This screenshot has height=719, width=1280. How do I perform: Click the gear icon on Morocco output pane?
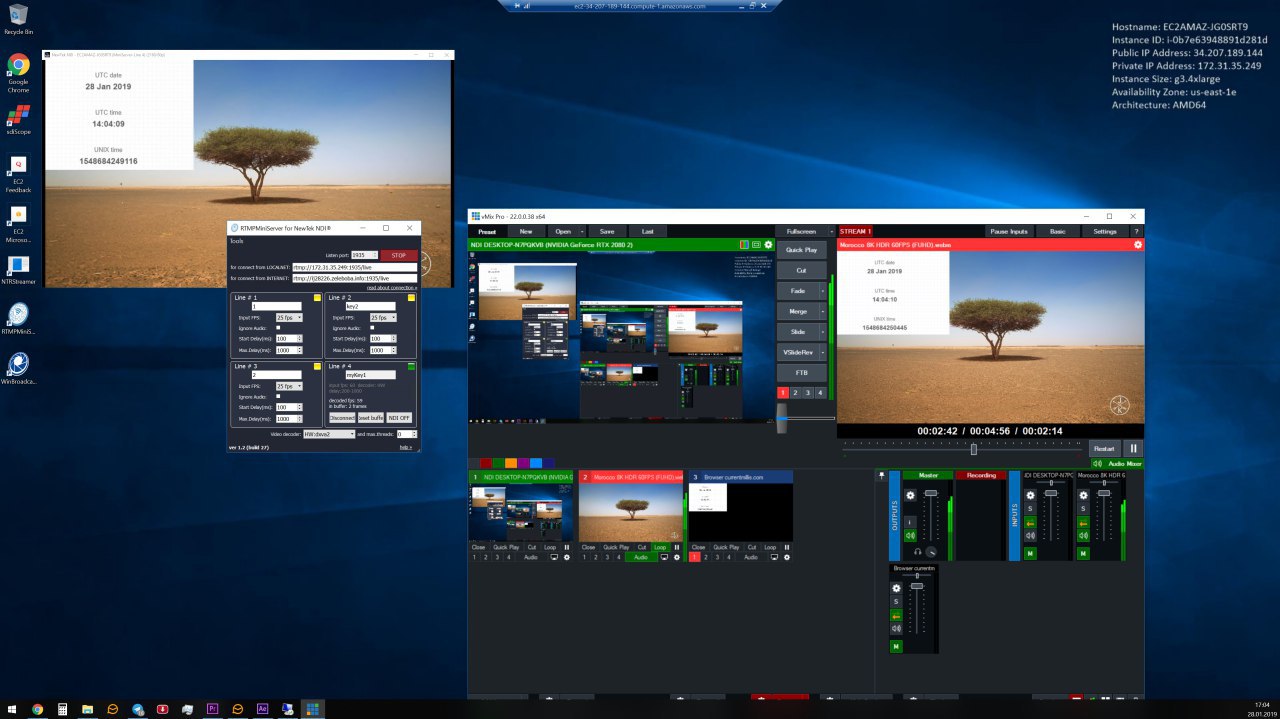[1137, 245]
